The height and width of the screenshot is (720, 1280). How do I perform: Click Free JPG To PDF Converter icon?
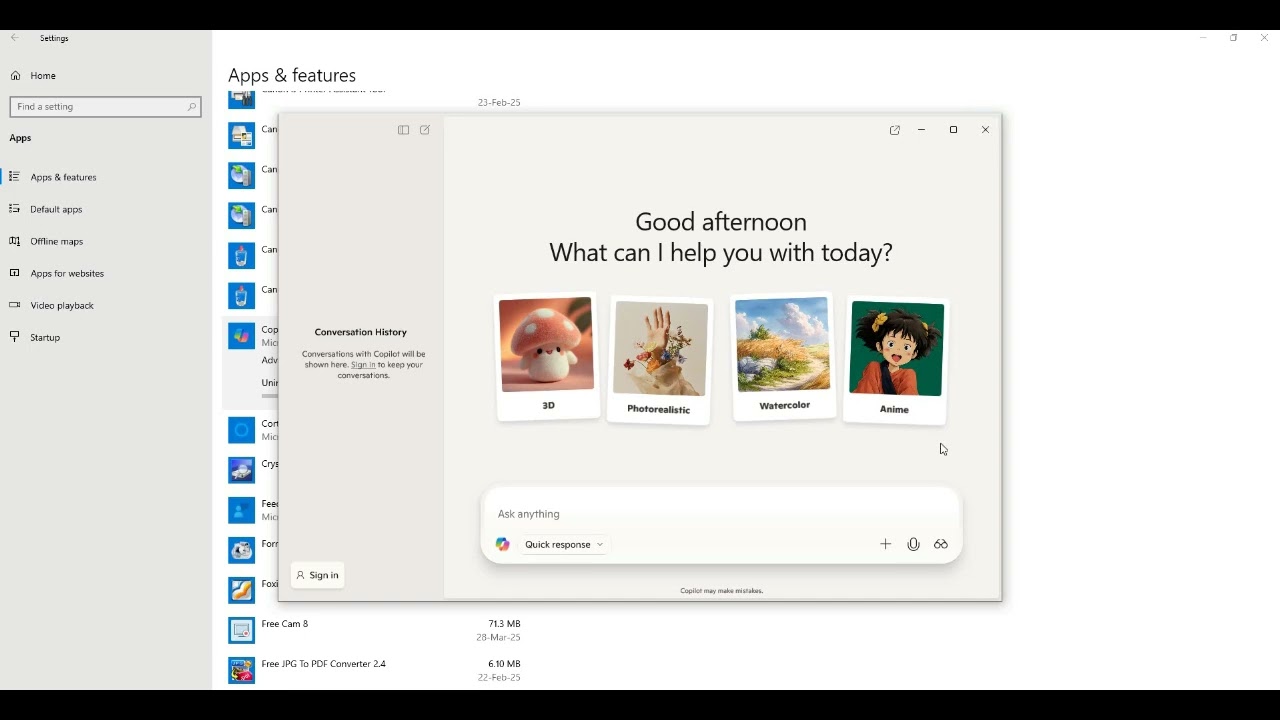[x=241, y=670]
